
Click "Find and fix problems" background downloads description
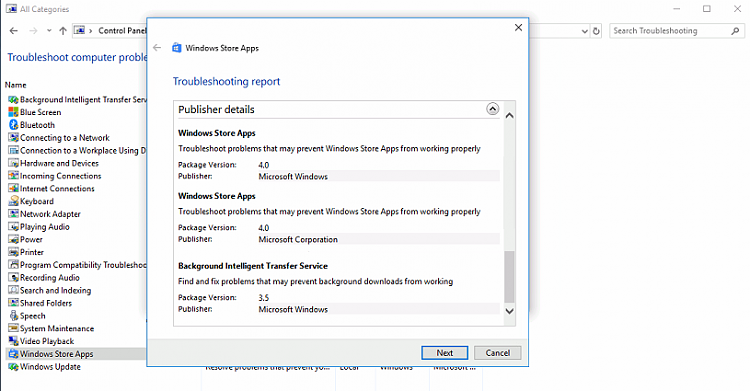[315, 281]
